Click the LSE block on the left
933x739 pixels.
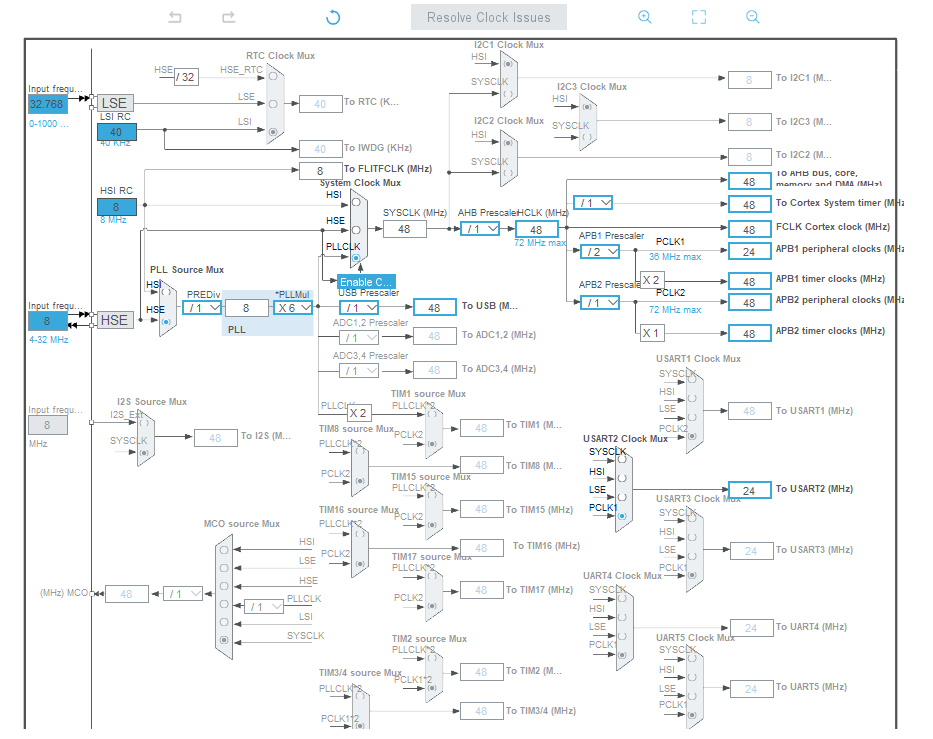114,103
